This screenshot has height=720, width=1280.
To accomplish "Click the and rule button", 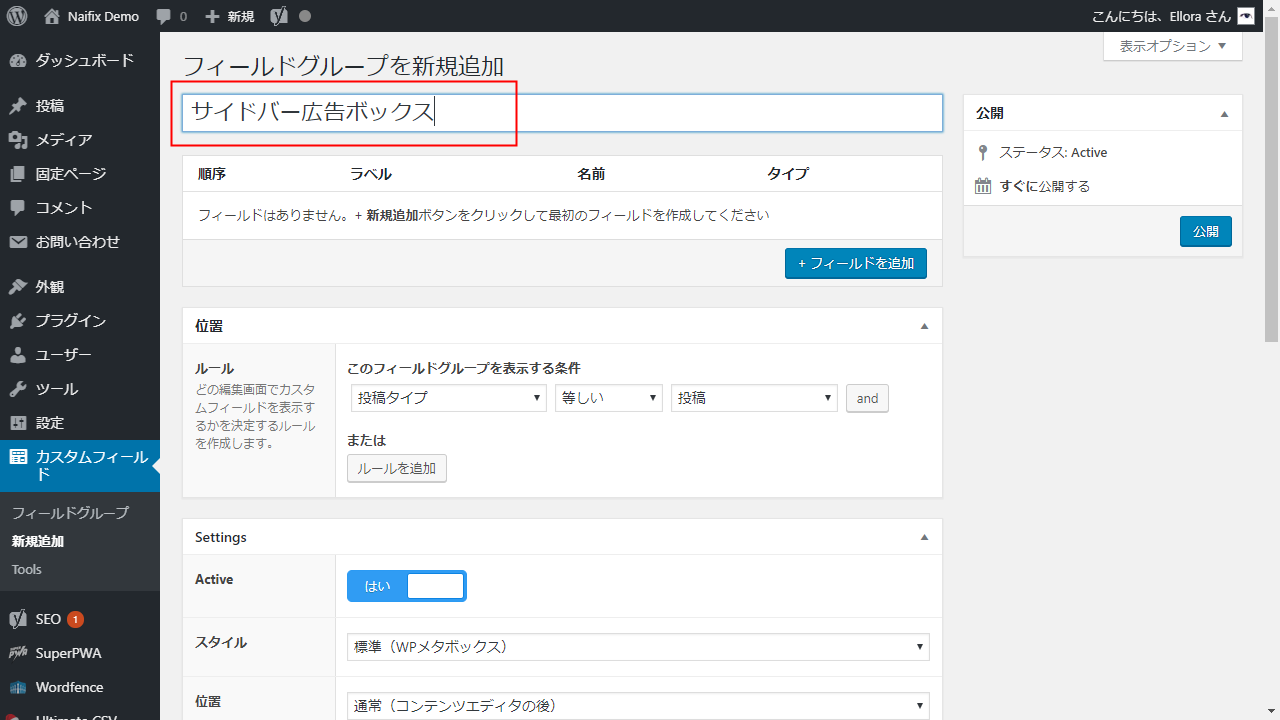I will (867, 398).
